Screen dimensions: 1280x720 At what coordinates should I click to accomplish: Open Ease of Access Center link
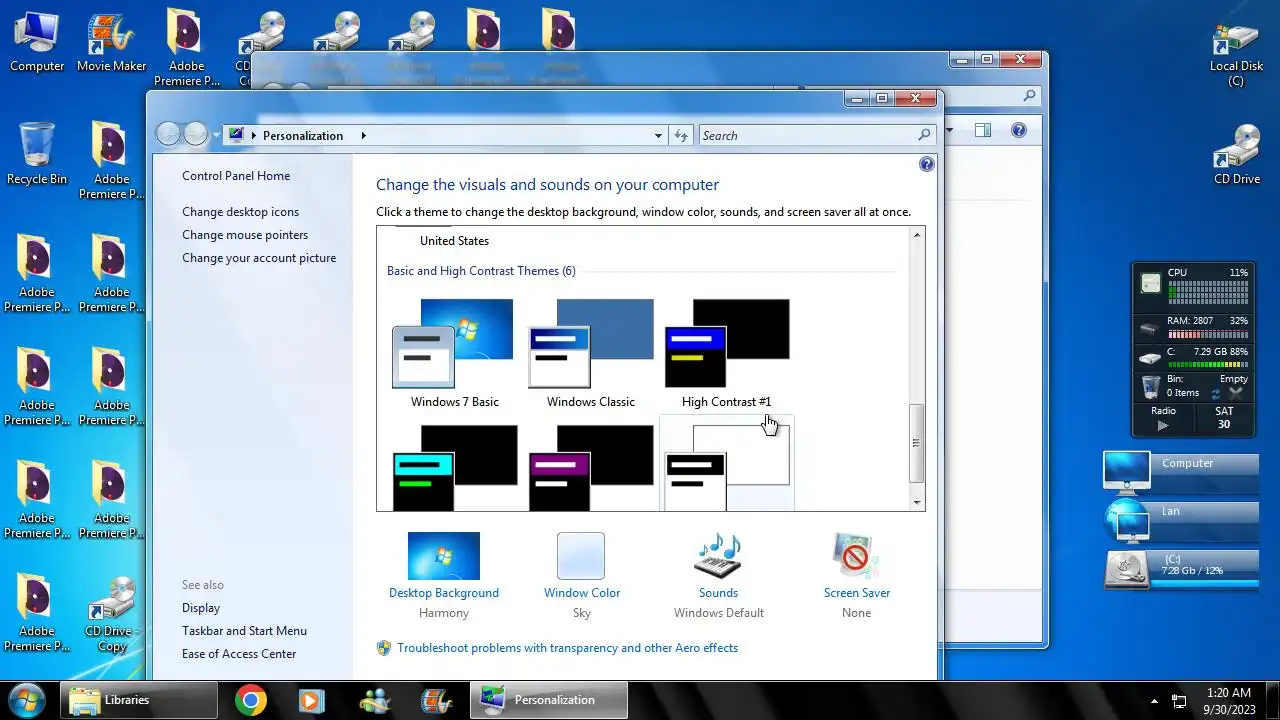coord(239,654)
